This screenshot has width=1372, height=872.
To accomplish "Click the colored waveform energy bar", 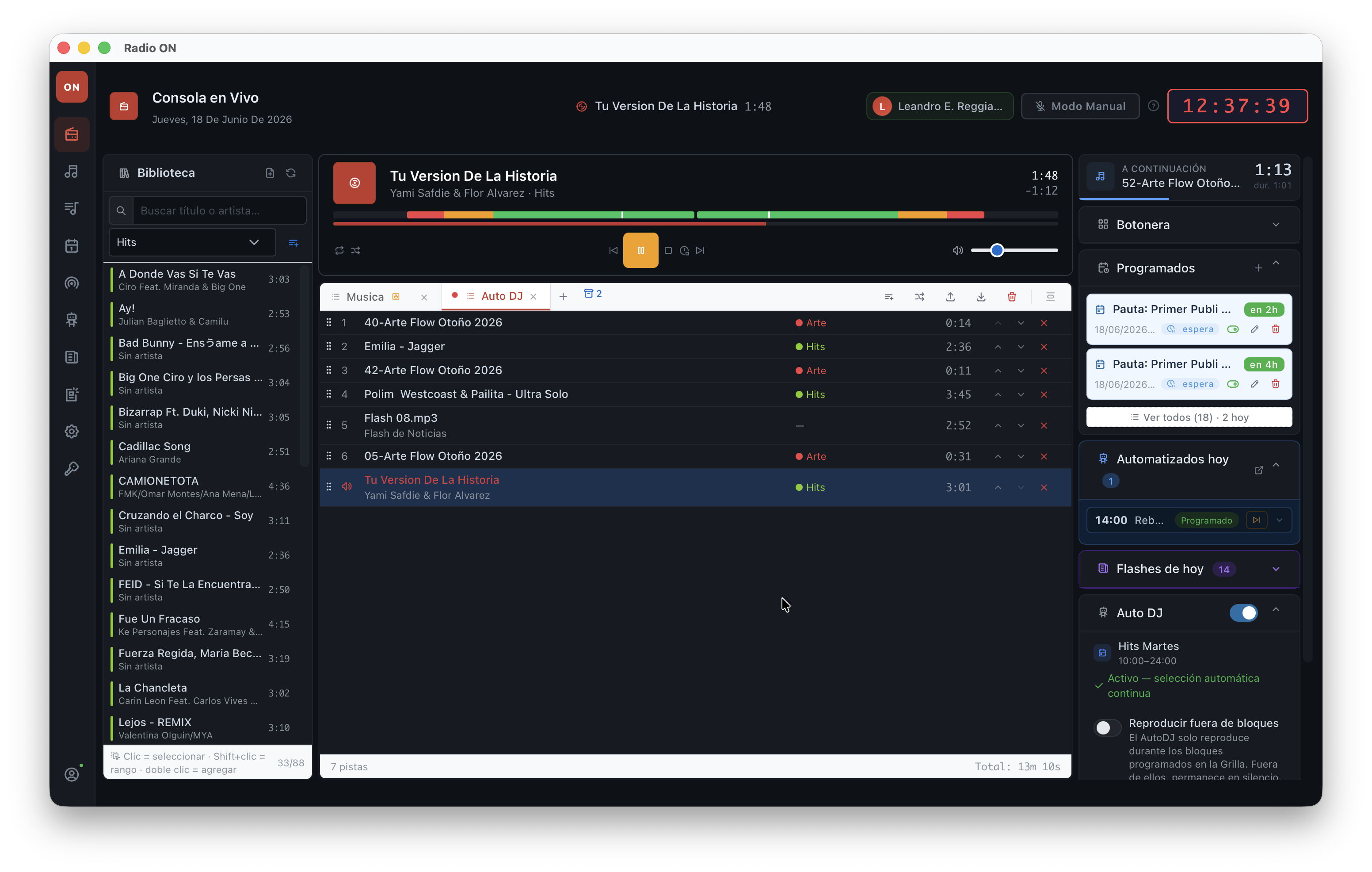I will click(695, 215).
